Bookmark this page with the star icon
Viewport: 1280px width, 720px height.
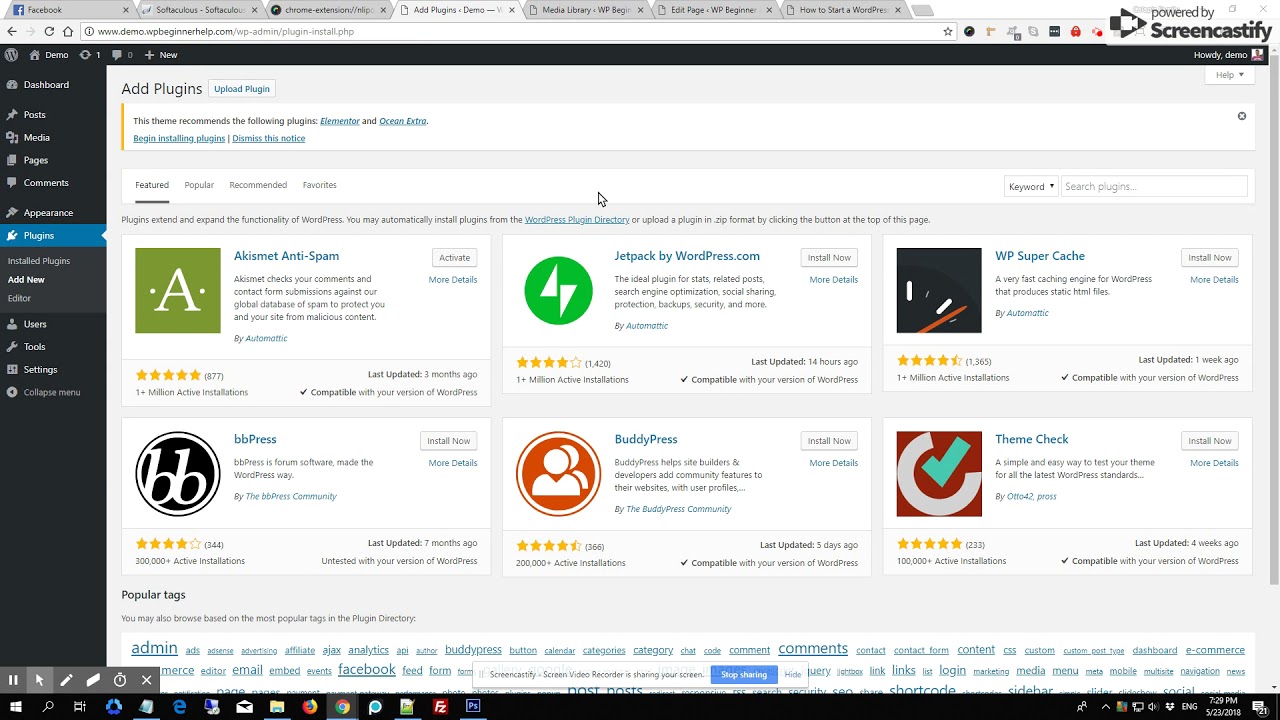pyautogui.click(x=948, y=31)
